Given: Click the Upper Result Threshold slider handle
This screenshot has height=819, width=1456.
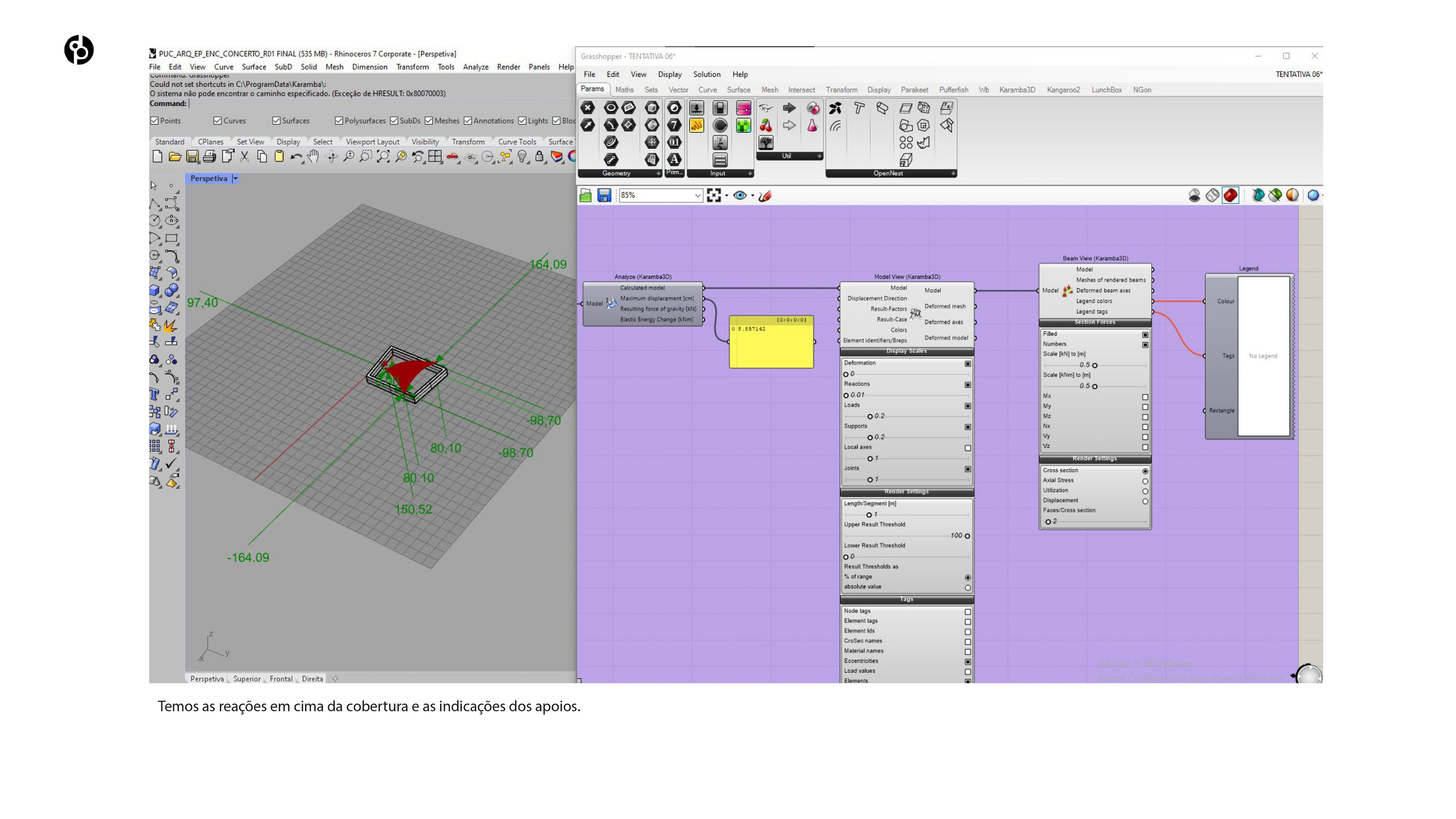Looking at the screenshot, I should (967, 536).
